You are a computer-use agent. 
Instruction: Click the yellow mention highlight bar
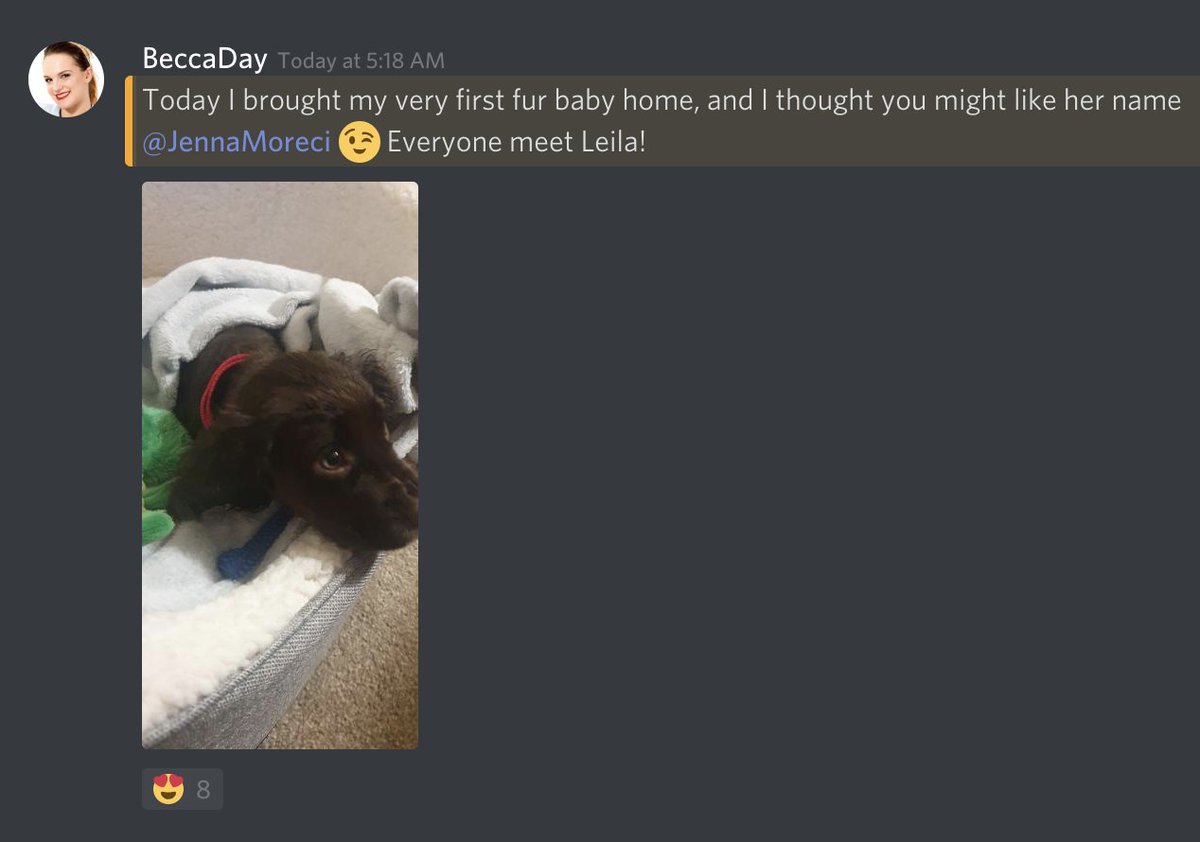tap(129, 121)
